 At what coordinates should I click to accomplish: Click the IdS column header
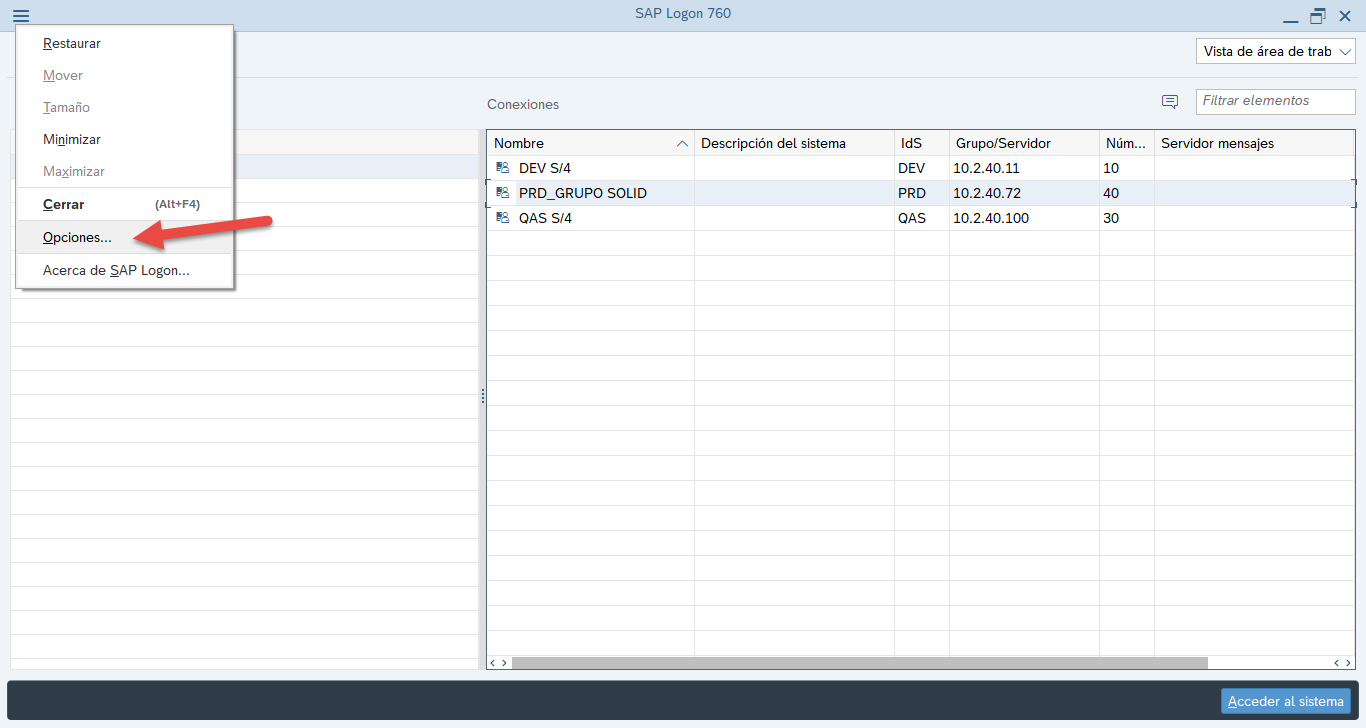pos(911,144)
